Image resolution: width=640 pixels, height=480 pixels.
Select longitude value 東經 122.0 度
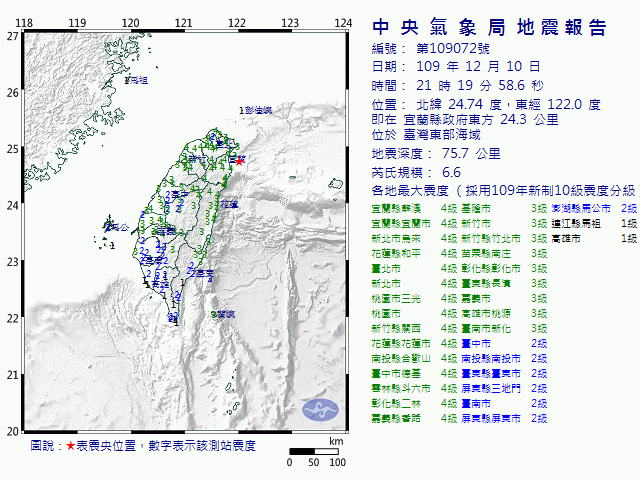tap(558, 104)
